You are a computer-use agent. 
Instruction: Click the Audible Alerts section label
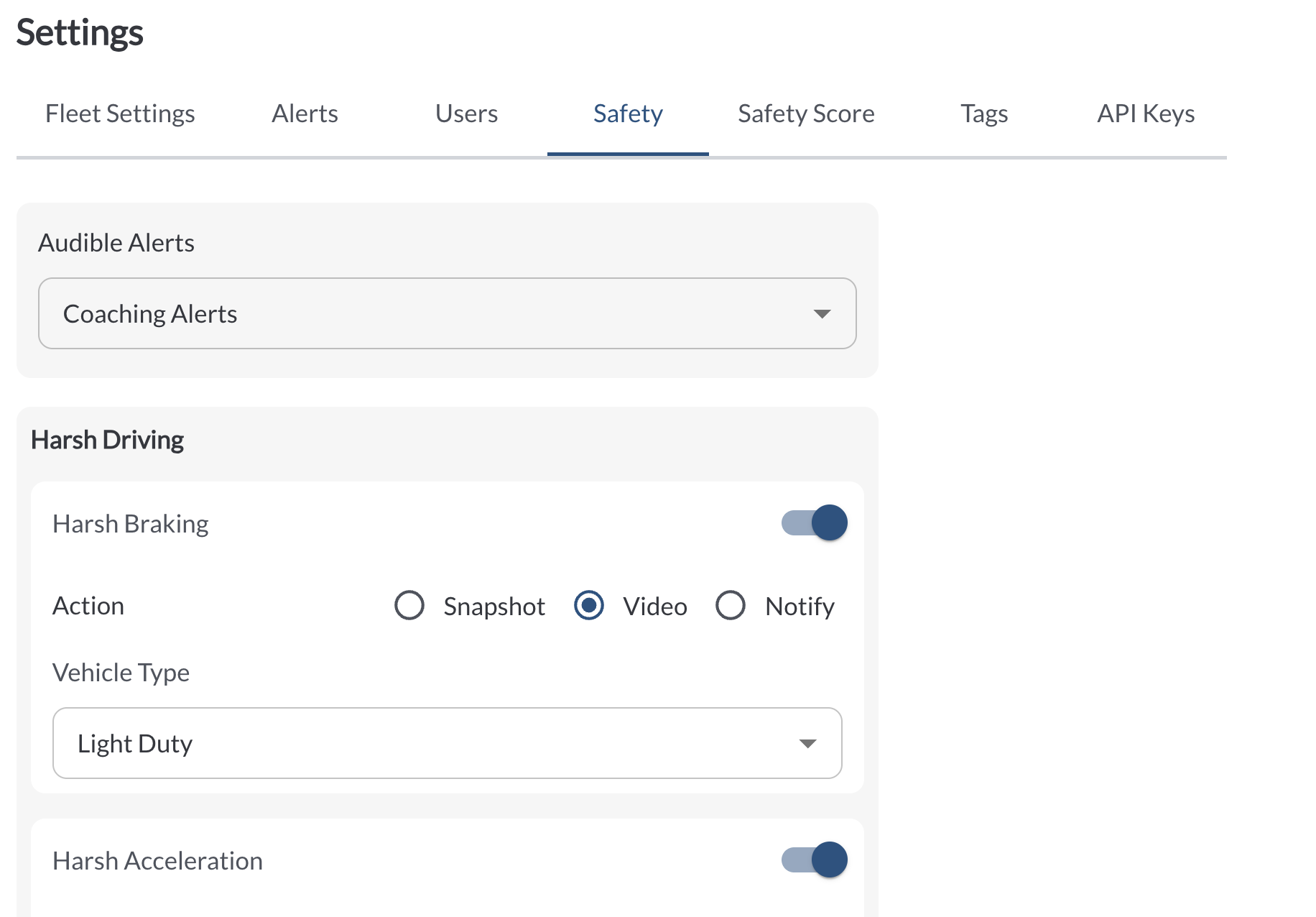click(x=116, y=243)
